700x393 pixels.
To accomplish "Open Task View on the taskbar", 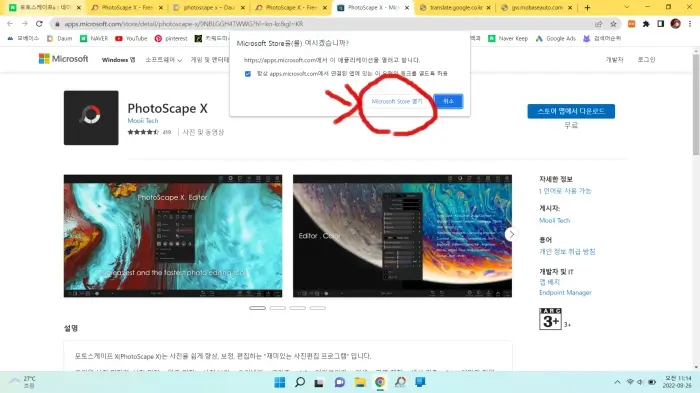I will pyautogui.click(x=319, y=382).
